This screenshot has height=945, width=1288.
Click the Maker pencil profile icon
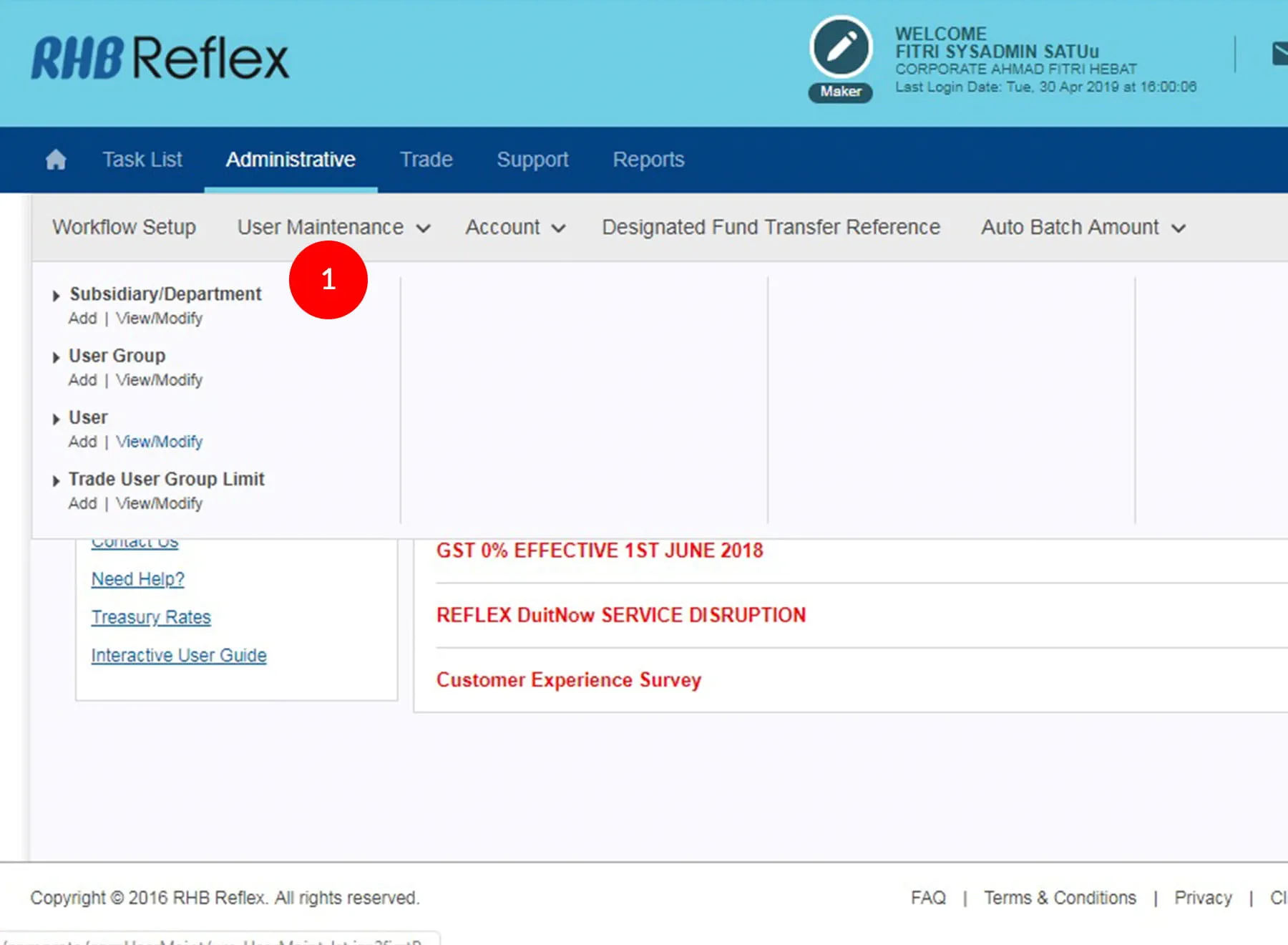(841, 48)
